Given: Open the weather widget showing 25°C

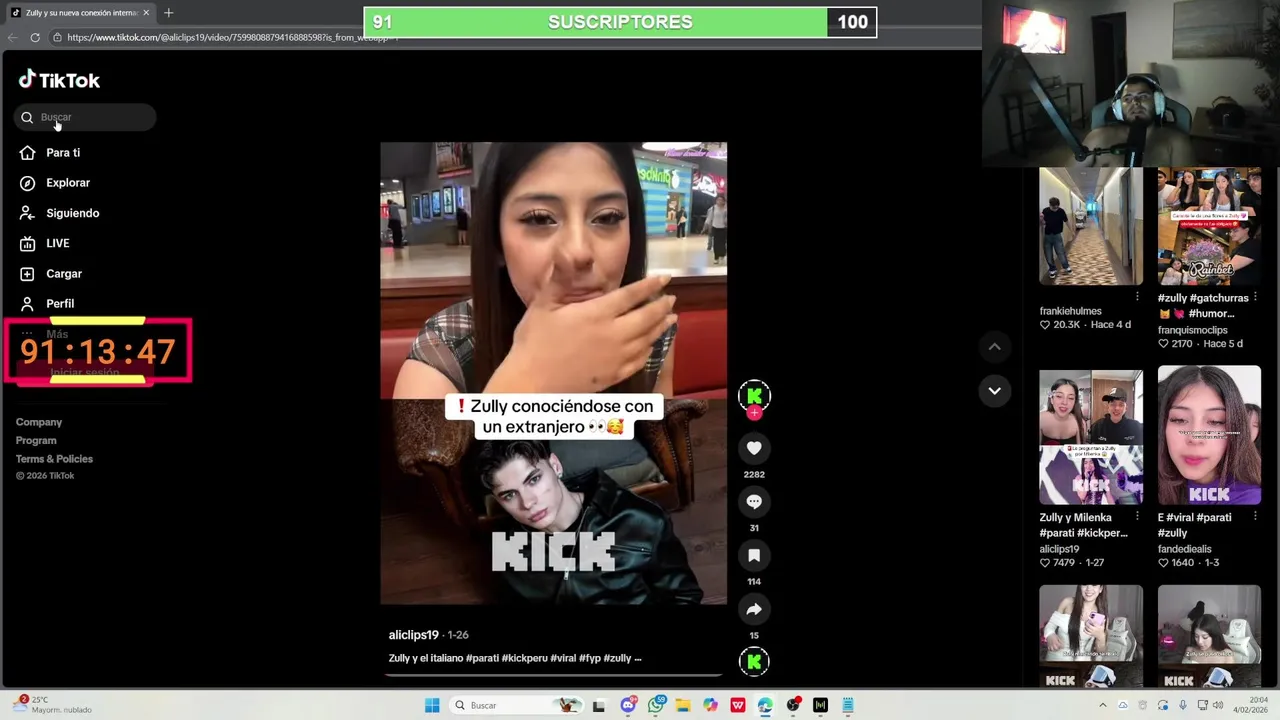Looking at the screenshot, I should tap(52, 705).
